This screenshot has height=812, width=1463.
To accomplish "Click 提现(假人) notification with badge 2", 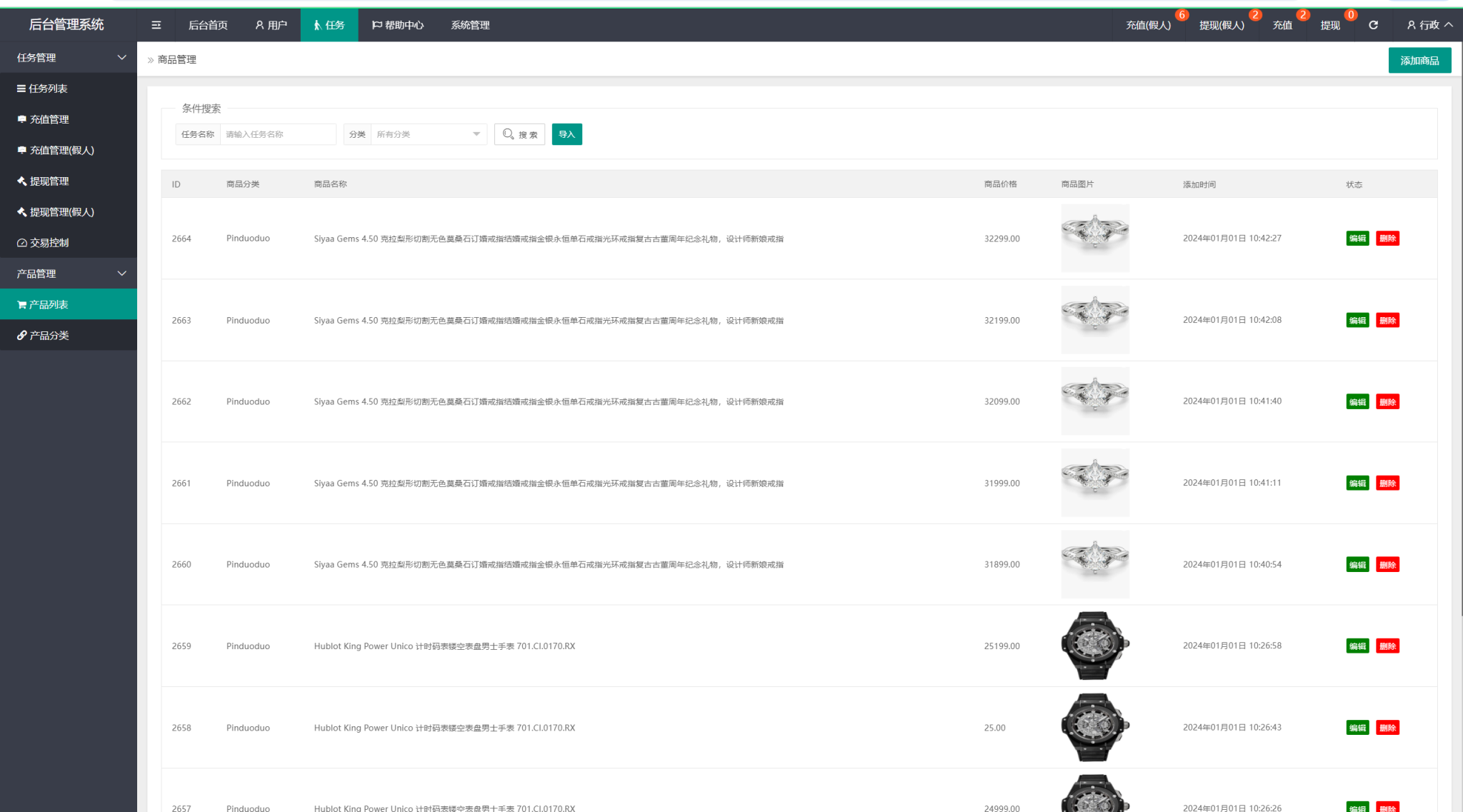I will click(x=1222, y=25).
